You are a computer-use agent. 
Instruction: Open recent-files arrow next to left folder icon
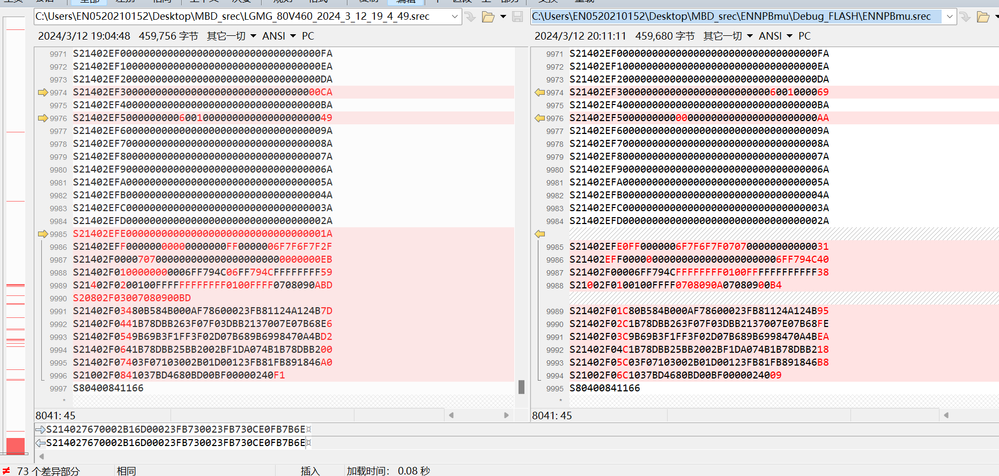tap(503, 17)
